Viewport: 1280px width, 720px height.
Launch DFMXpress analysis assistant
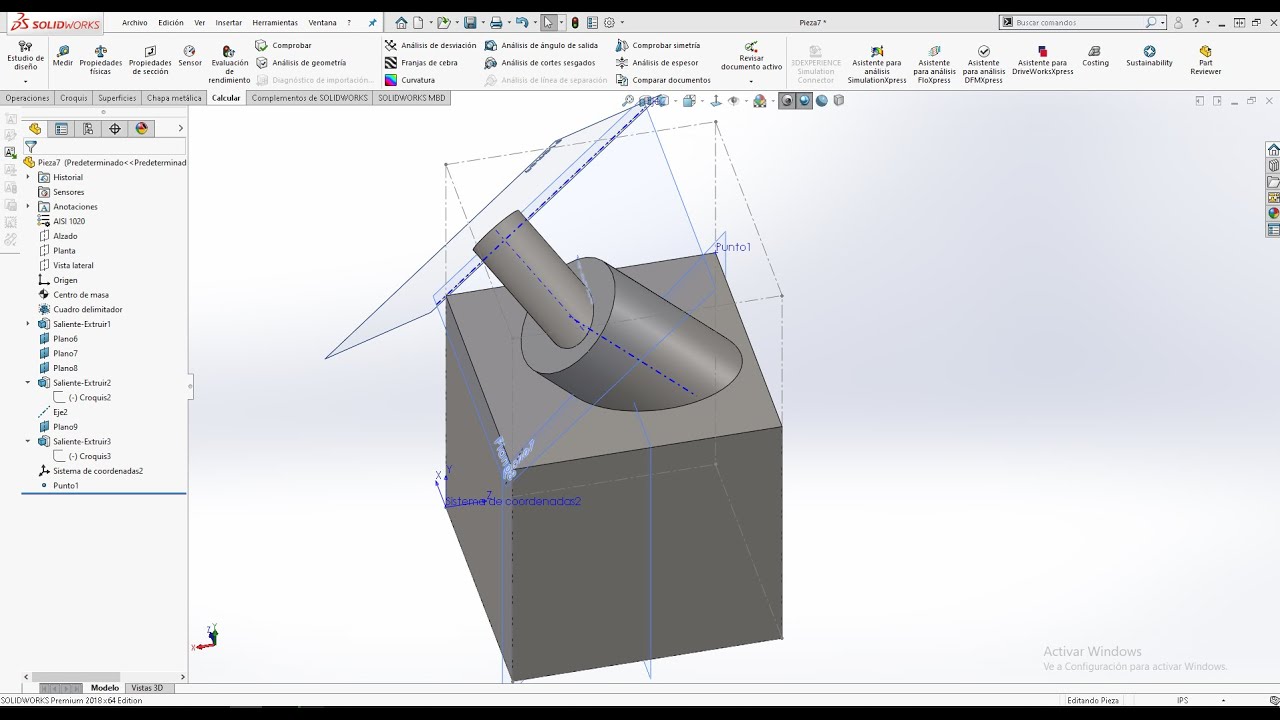(x=984, y=64)
